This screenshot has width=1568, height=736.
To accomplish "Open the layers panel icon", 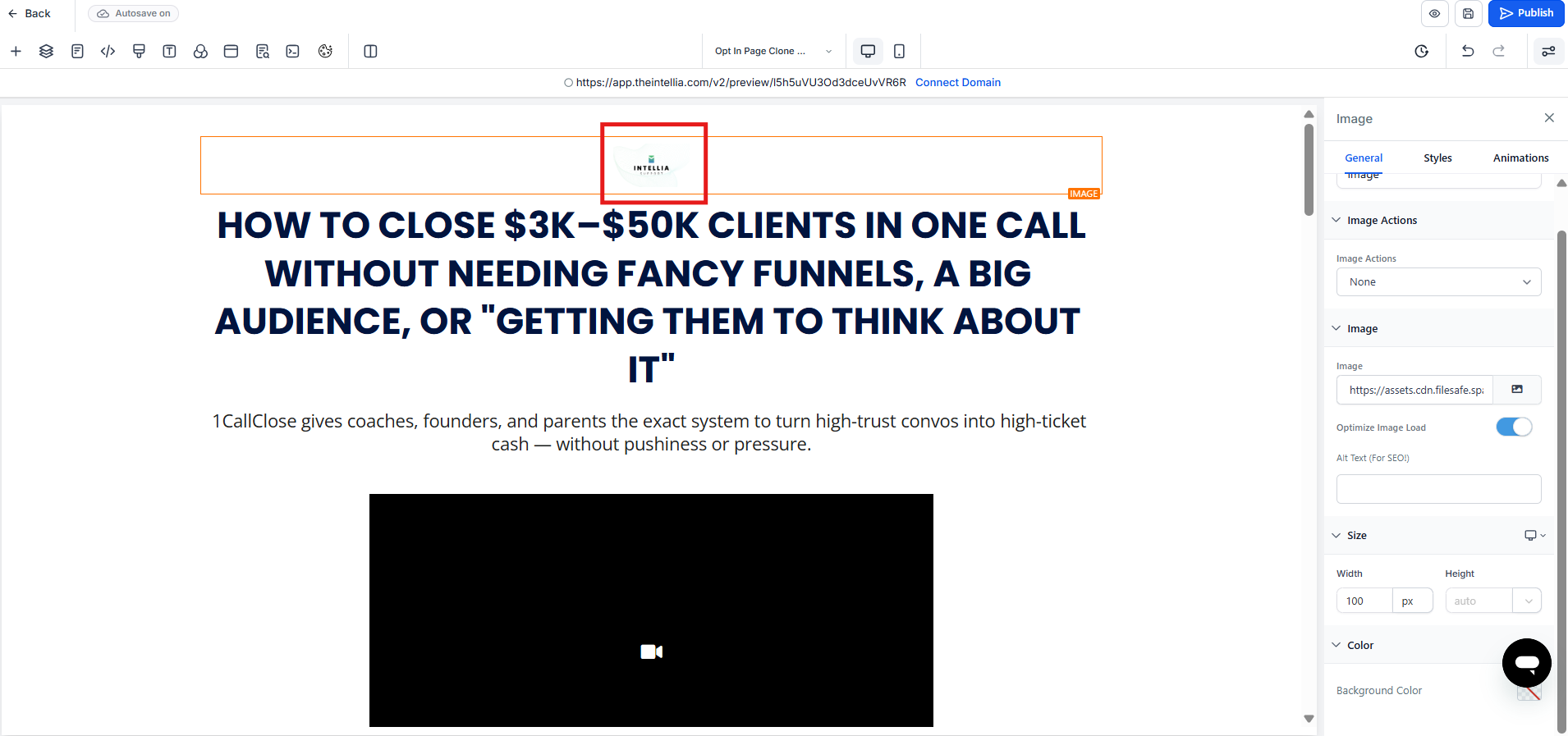I will [46, 51].
